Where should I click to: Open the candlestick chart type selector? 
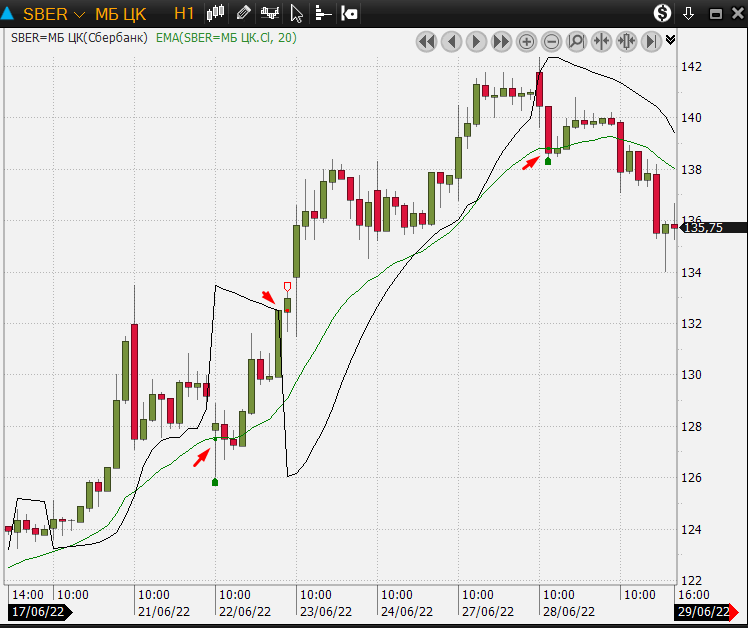click(x=216, y=13)
